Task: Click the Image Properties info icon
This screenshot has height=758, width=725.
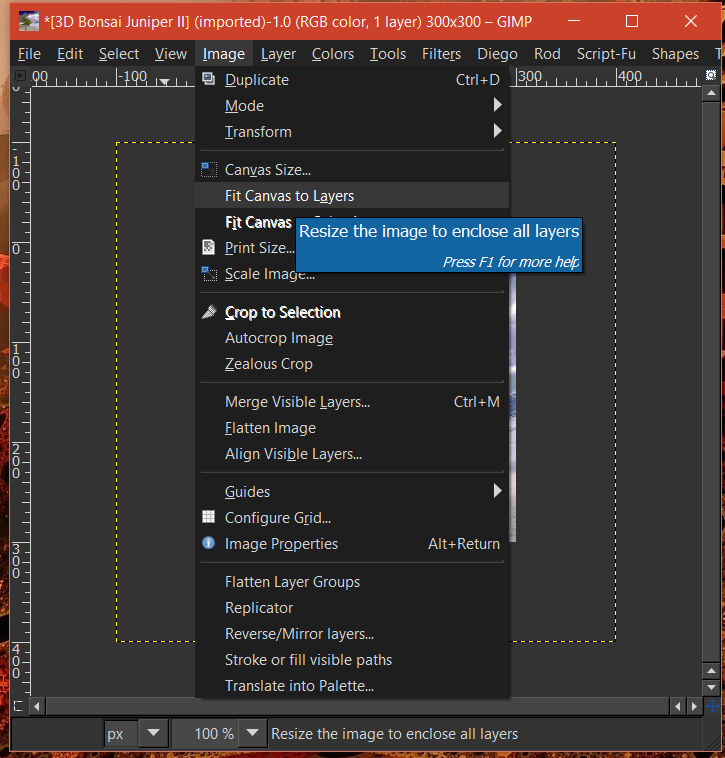Action: (x=208, y=543)
